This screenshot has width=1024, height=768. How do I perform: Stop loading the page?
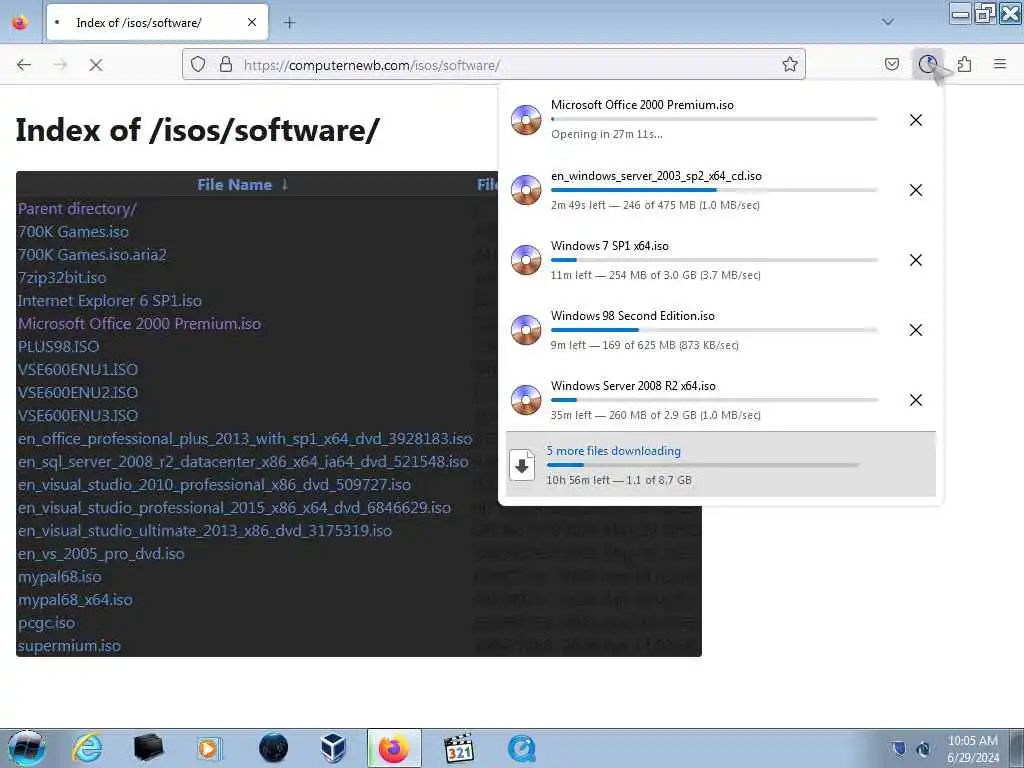click(96, 65)
